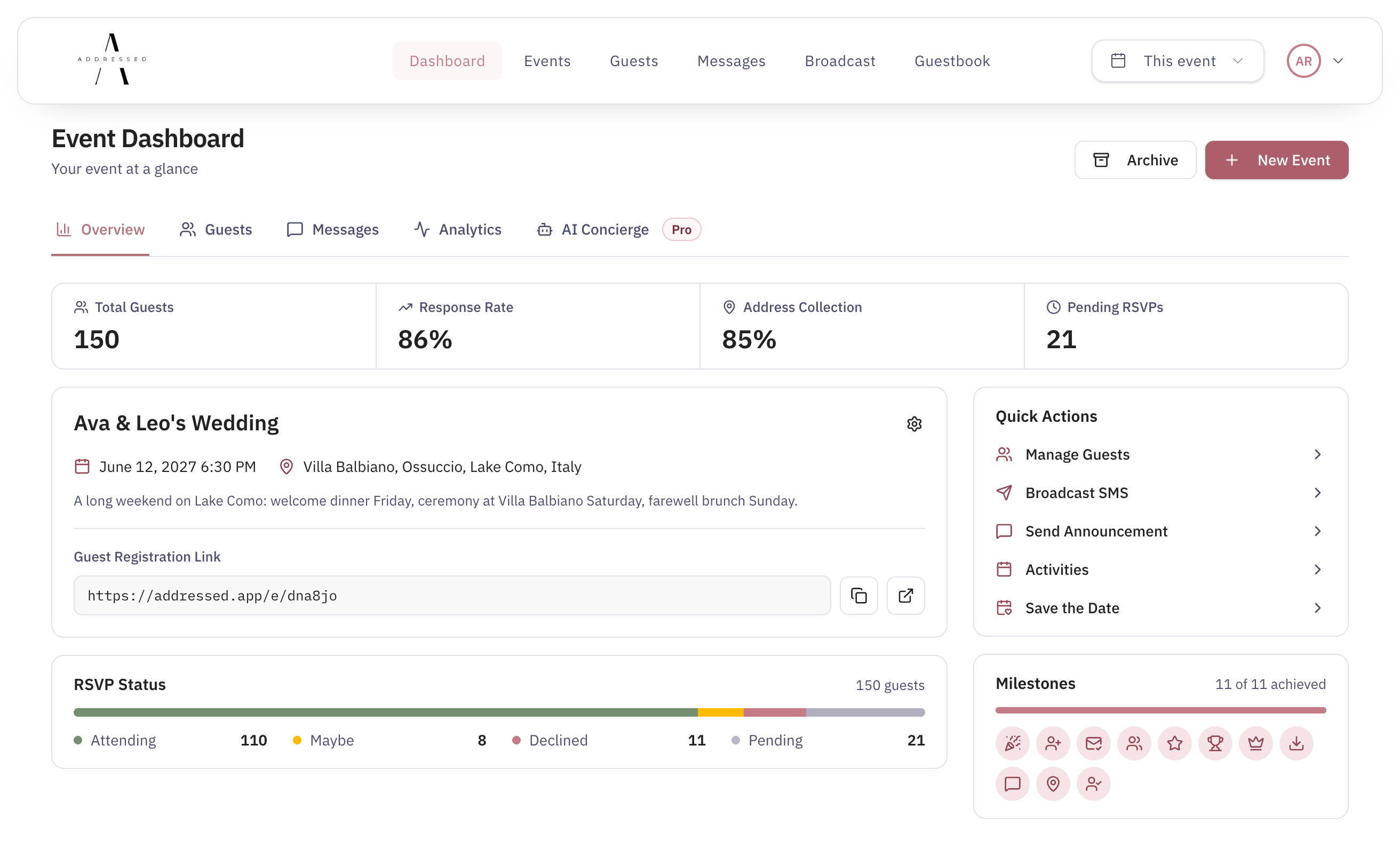The height and width of the screenshot is (850, 1400).
Task: Go to Broadcast in top navigation
Action: pyautogui.click(x=840, y=61)
